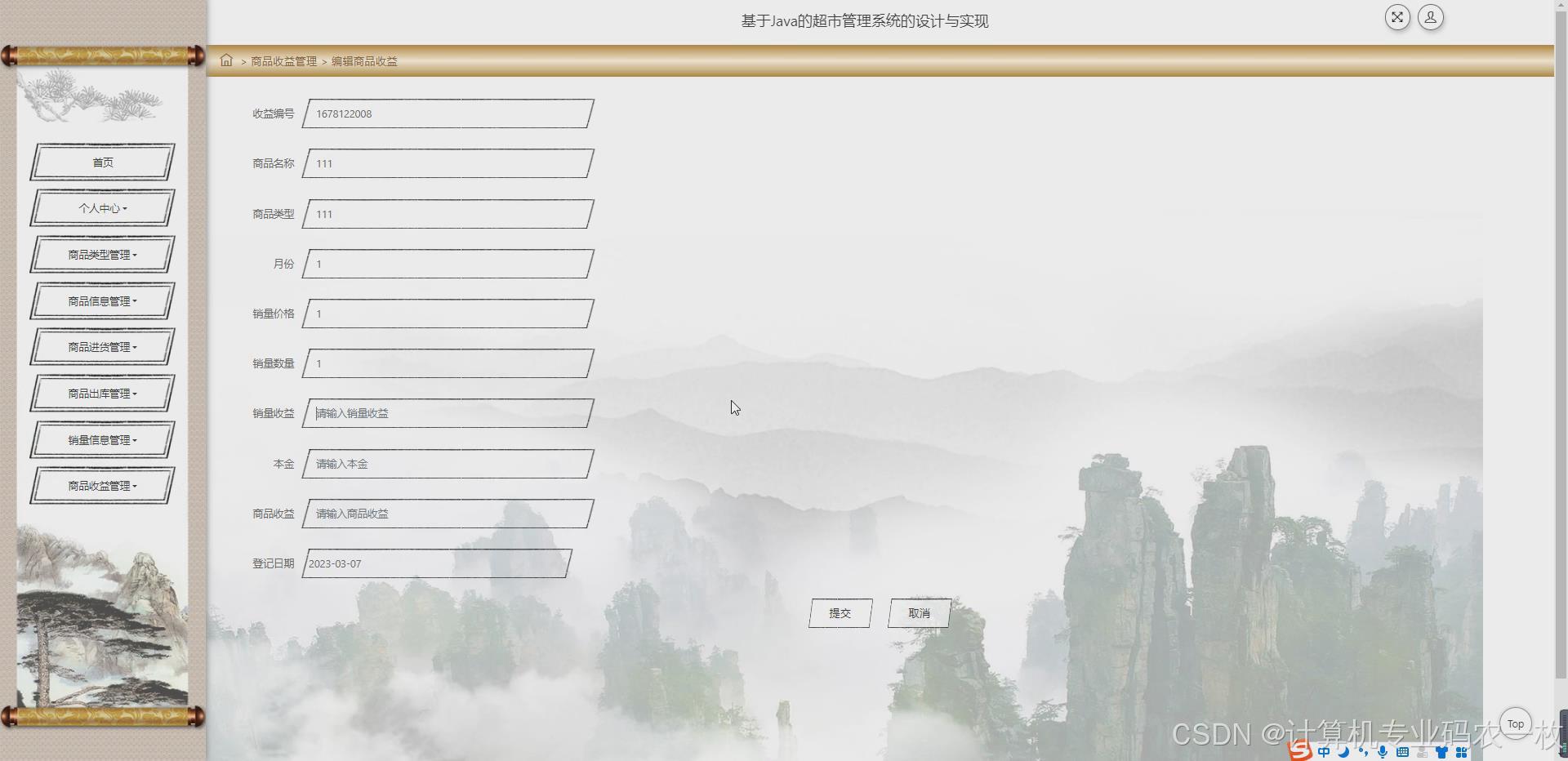
Task: Click the microphone voice input icon in taskbar
Action: (x=1383, y=752)
